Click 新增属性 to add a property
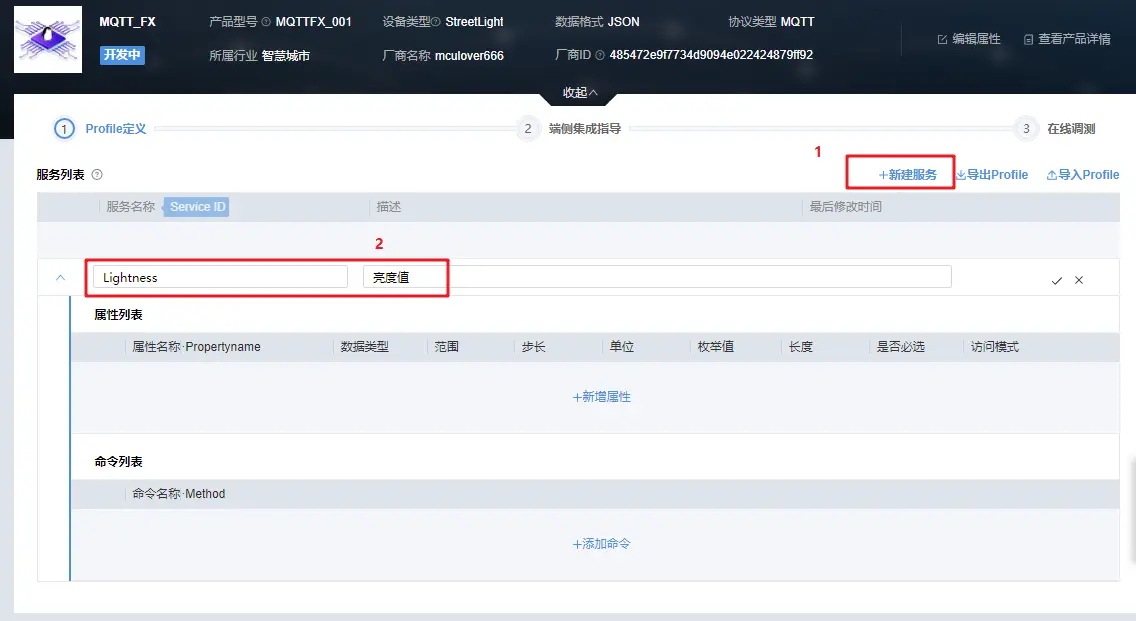1136x621 pixels. pos(601,397)
